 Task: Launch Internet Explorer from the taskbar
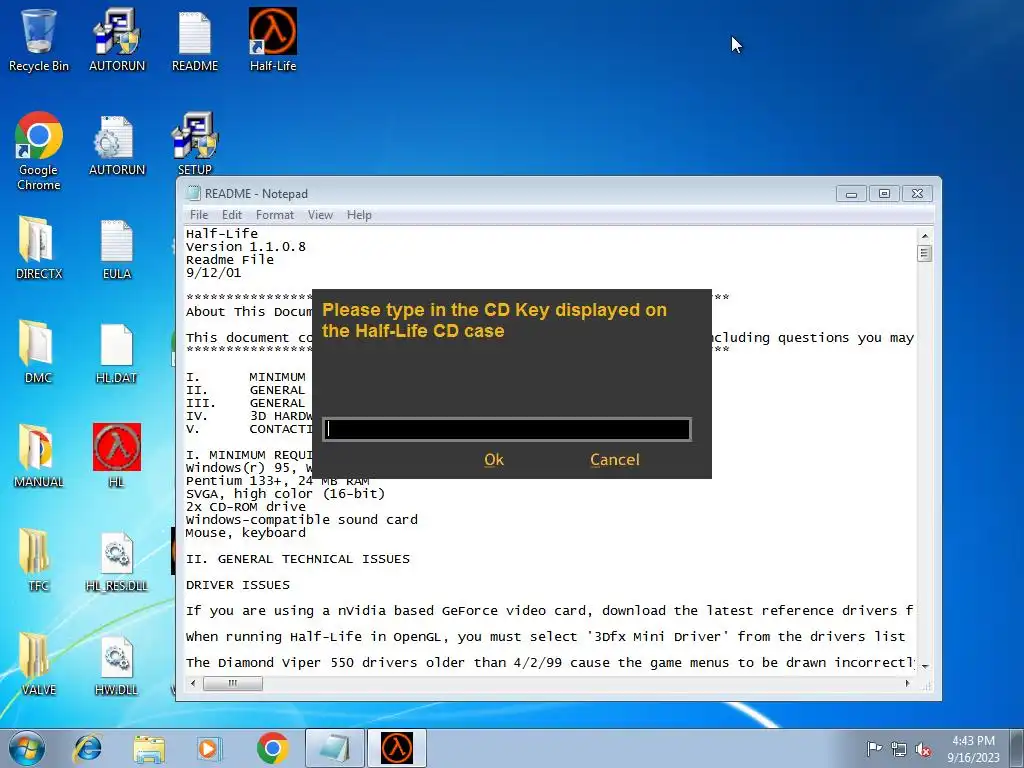point(88,748)
